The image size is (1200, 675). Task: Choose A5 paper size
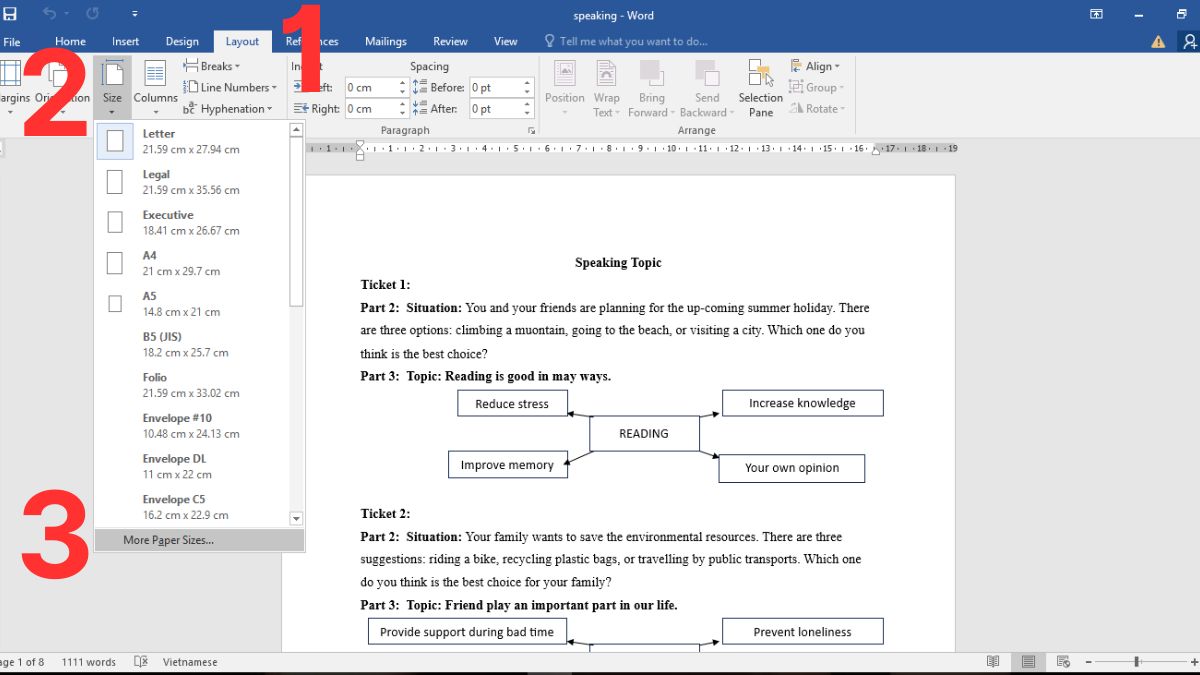coord(193,304)
